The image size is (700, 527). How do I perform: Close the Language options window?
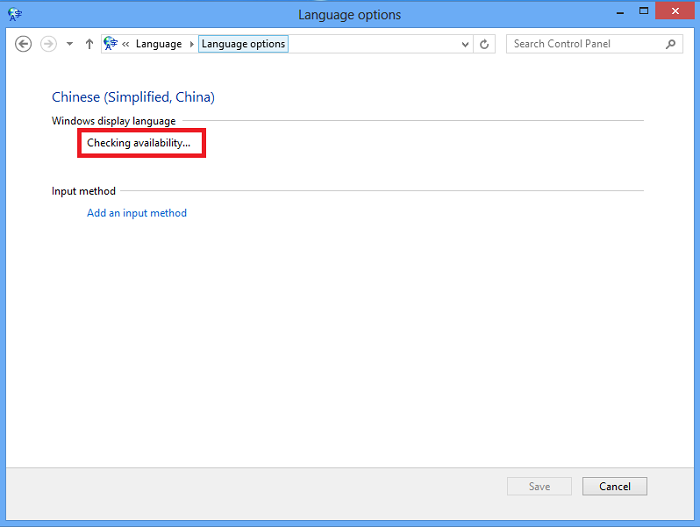click(x=675, y=11)
